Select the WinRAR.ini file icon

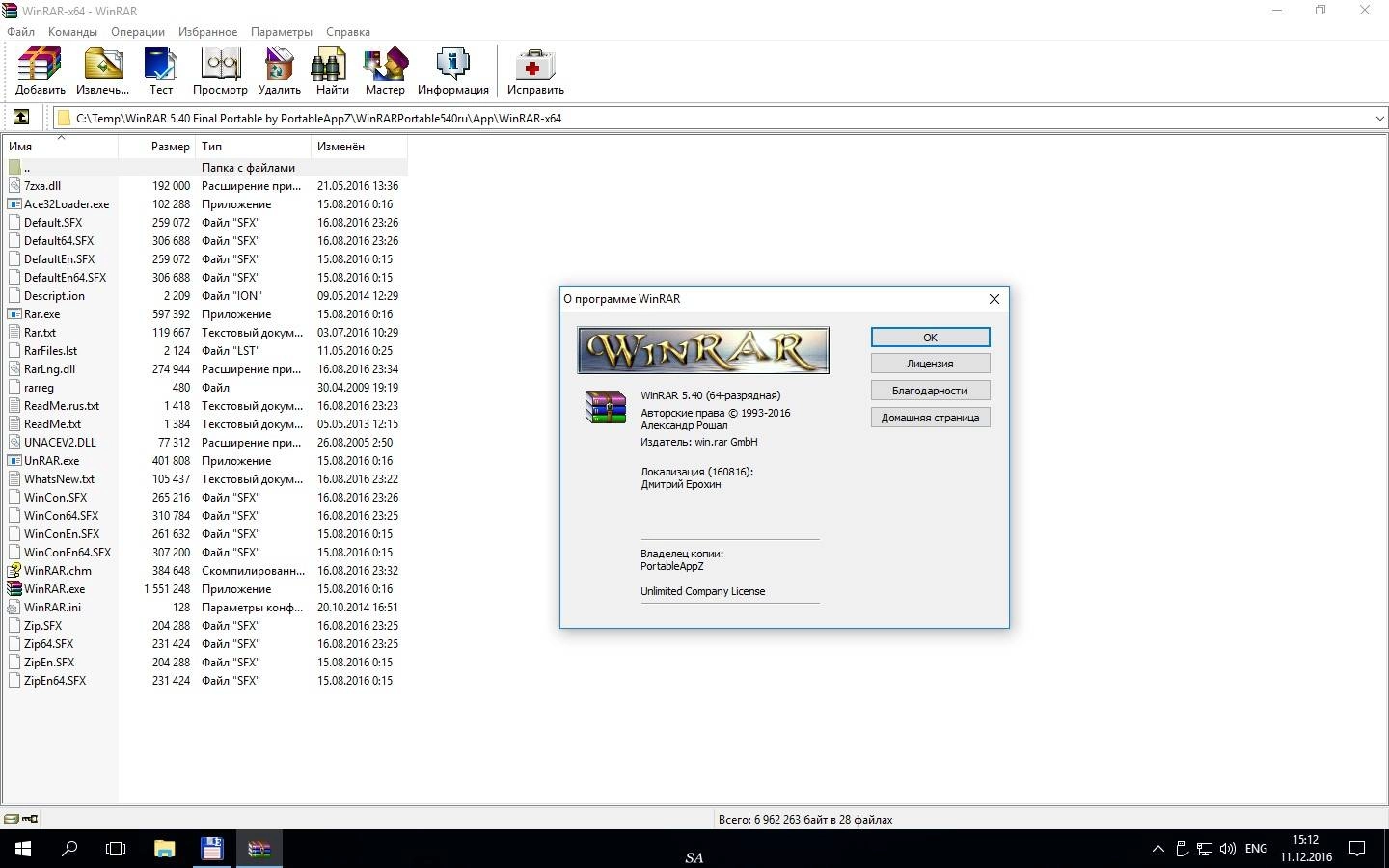pos(14,607)
